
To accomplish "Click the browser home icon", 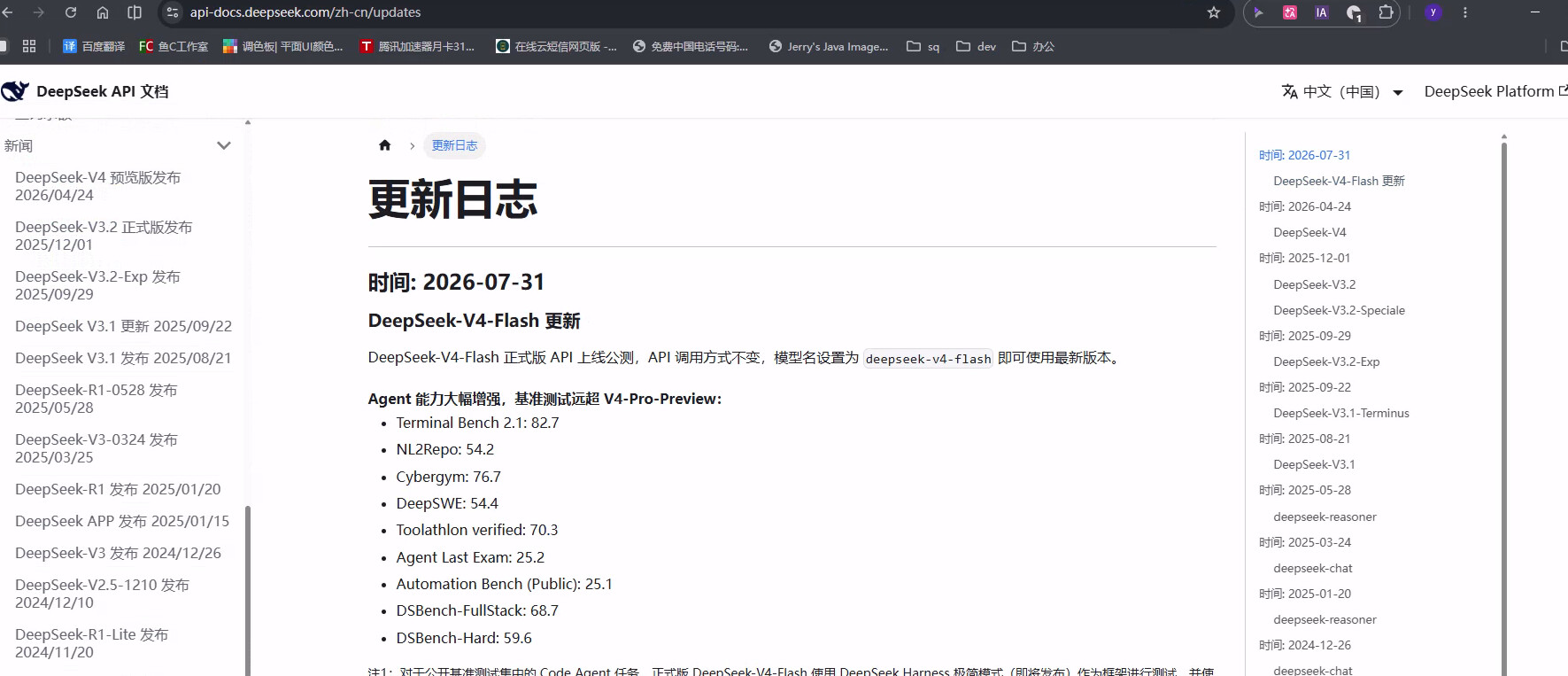I will [103, 12].
